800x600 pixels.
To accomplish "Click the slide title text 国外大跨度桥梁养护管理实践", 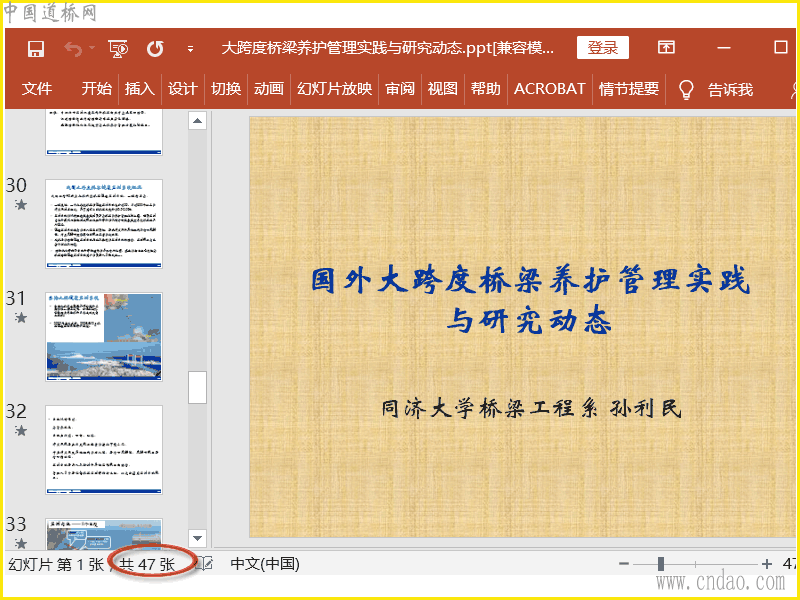I will point(530,281).
